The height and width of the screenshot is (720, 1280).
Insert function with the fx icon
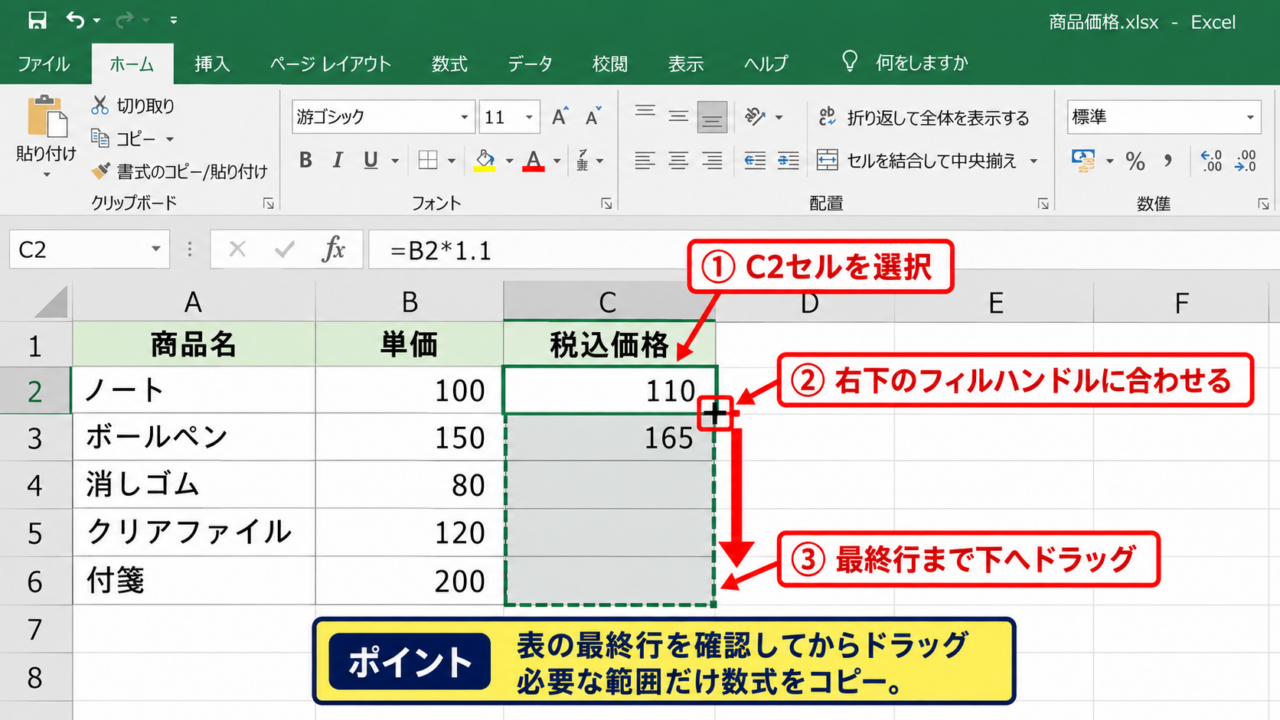tap(333, 249)
